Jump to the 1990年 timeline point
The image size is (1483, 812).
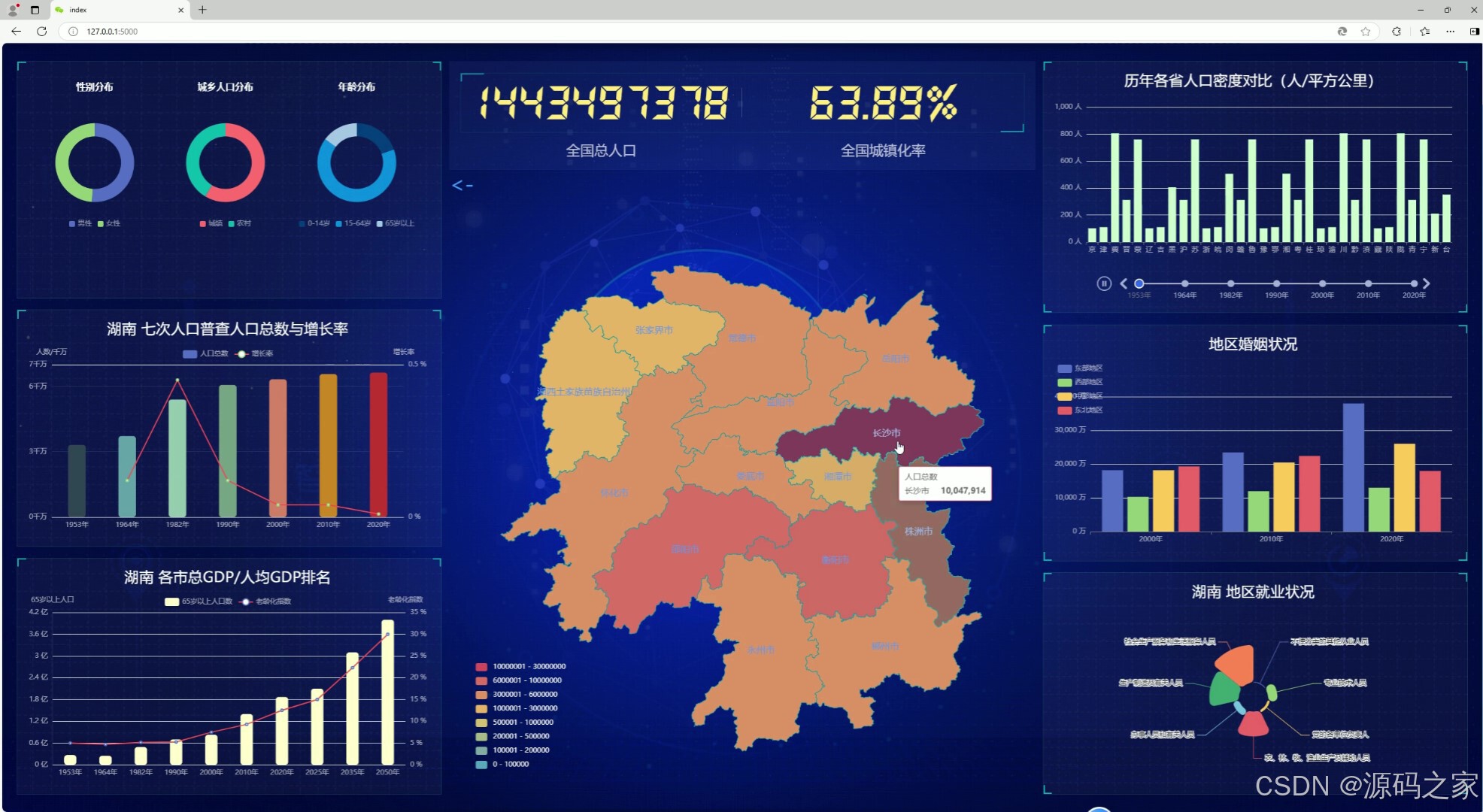click(x=1276, y=283)
